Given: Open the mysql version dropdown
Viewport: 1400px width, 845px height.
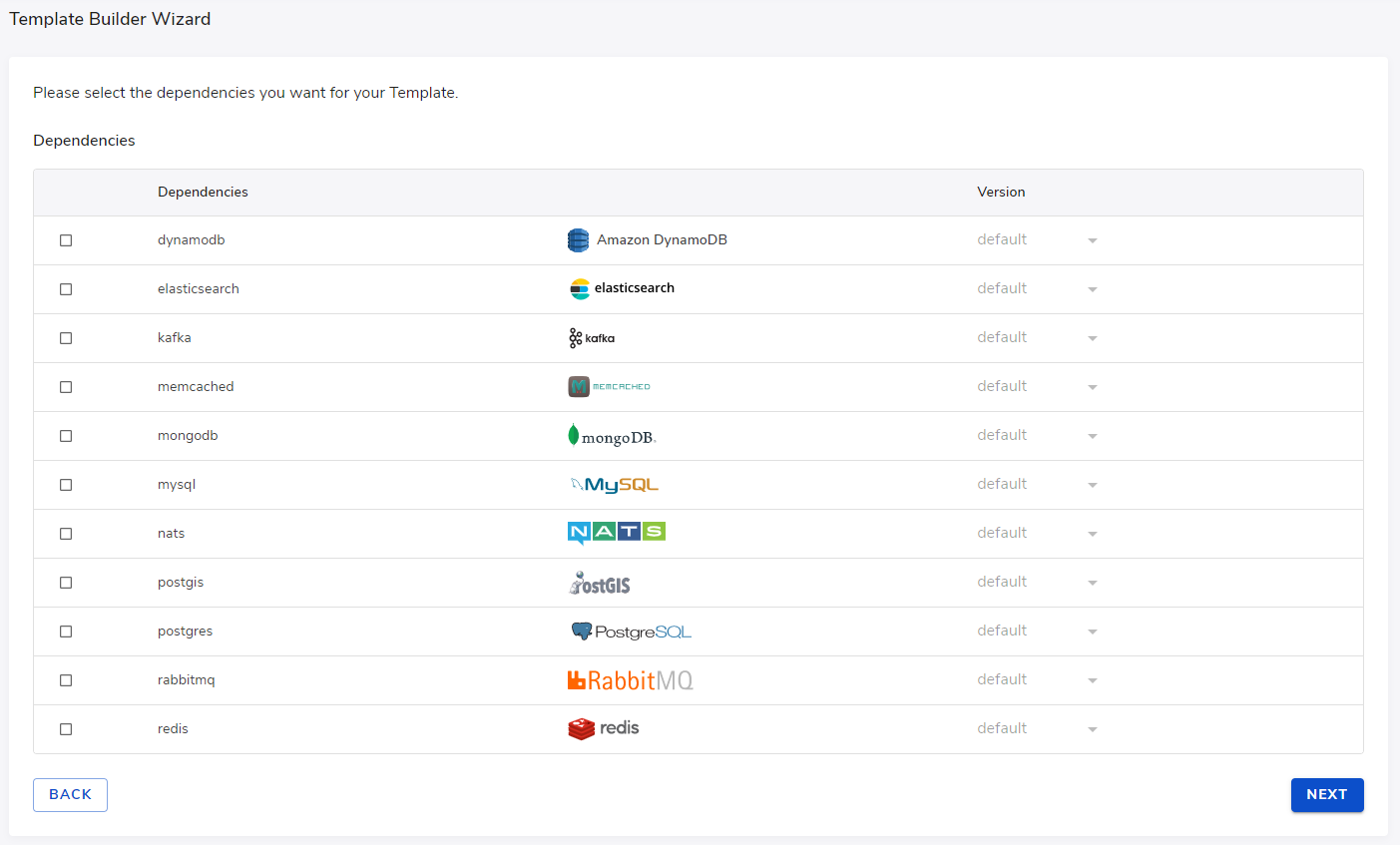Looking at the screenshot, I should coord(1038,485).
